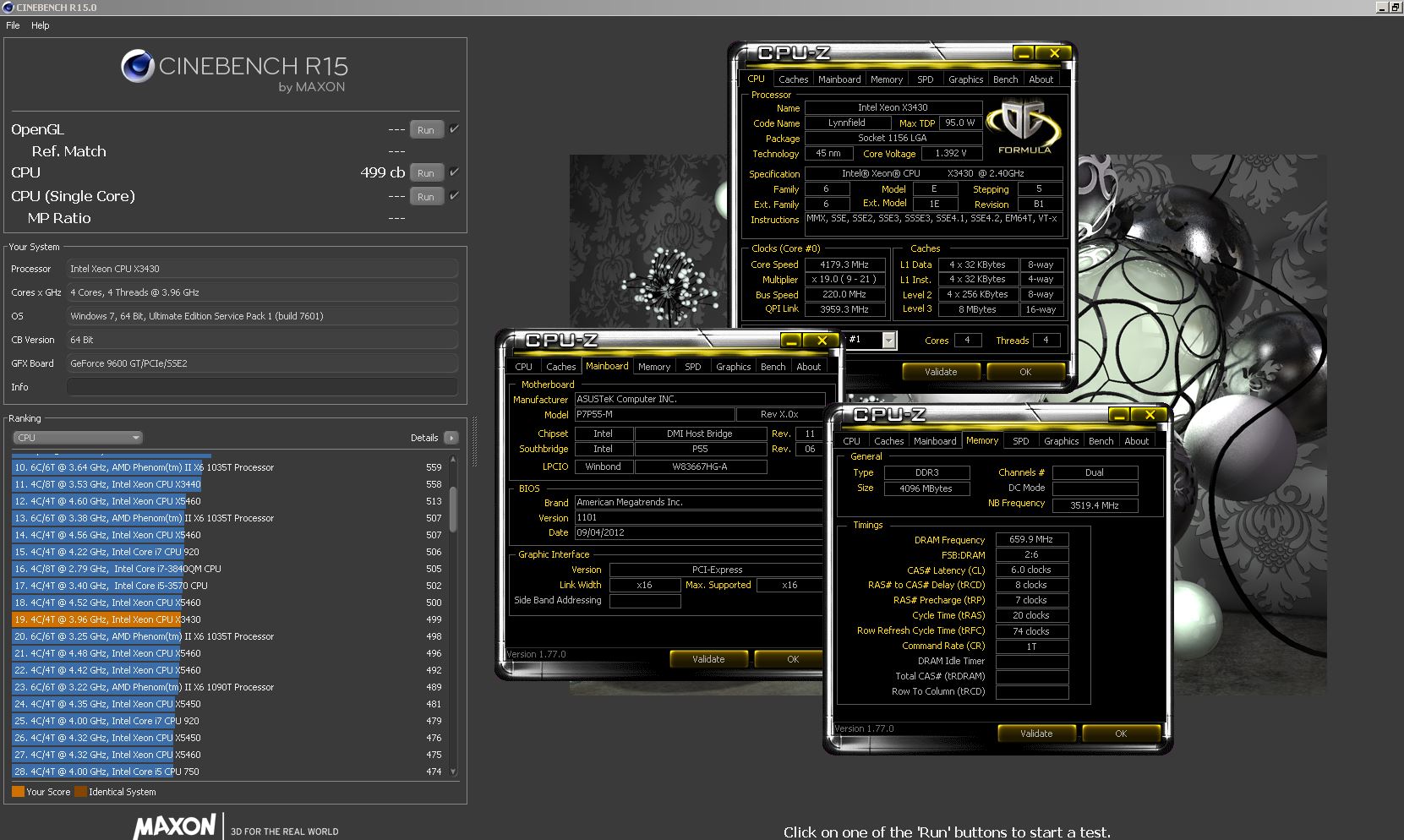This screenshot has width=1404, height=840.
Task: Click the Details arrow button in Ranking
Action: (451, 438)
